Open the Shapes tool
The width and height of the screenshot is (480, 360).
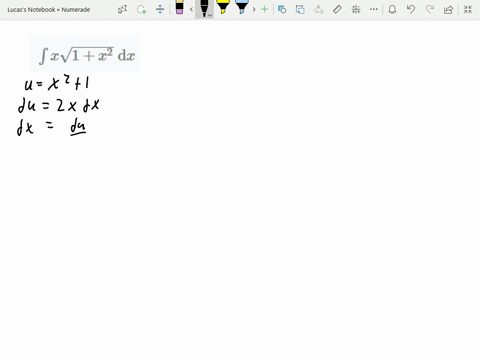(x=282, y=9)
